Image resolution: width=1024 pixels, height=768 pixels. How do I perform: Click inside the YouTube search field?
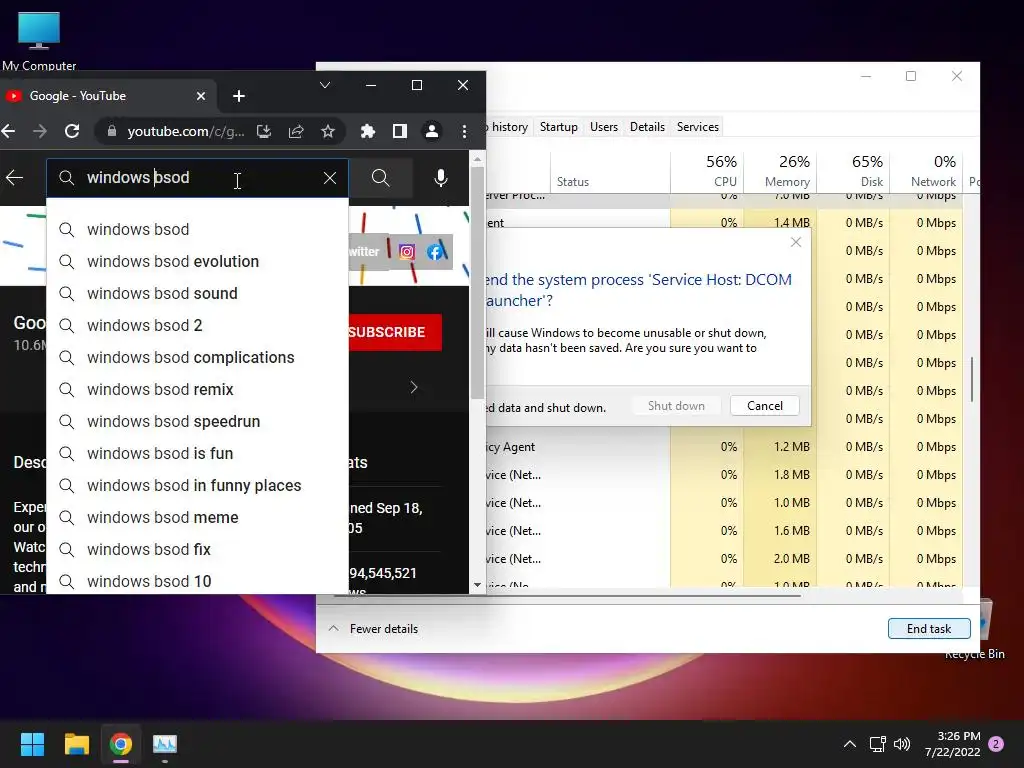197,178
